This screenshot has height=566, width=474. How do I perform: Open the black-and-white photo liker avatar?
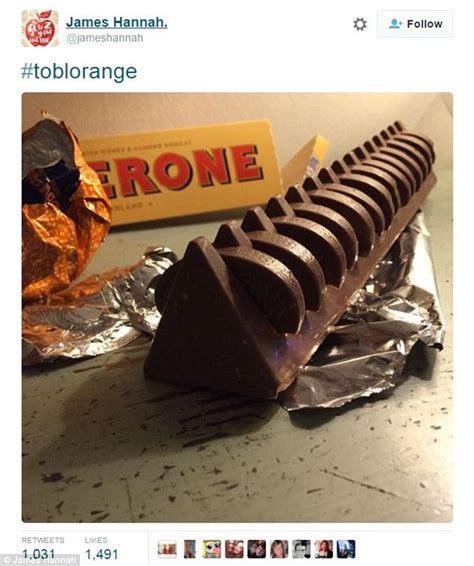pos(301,549)
